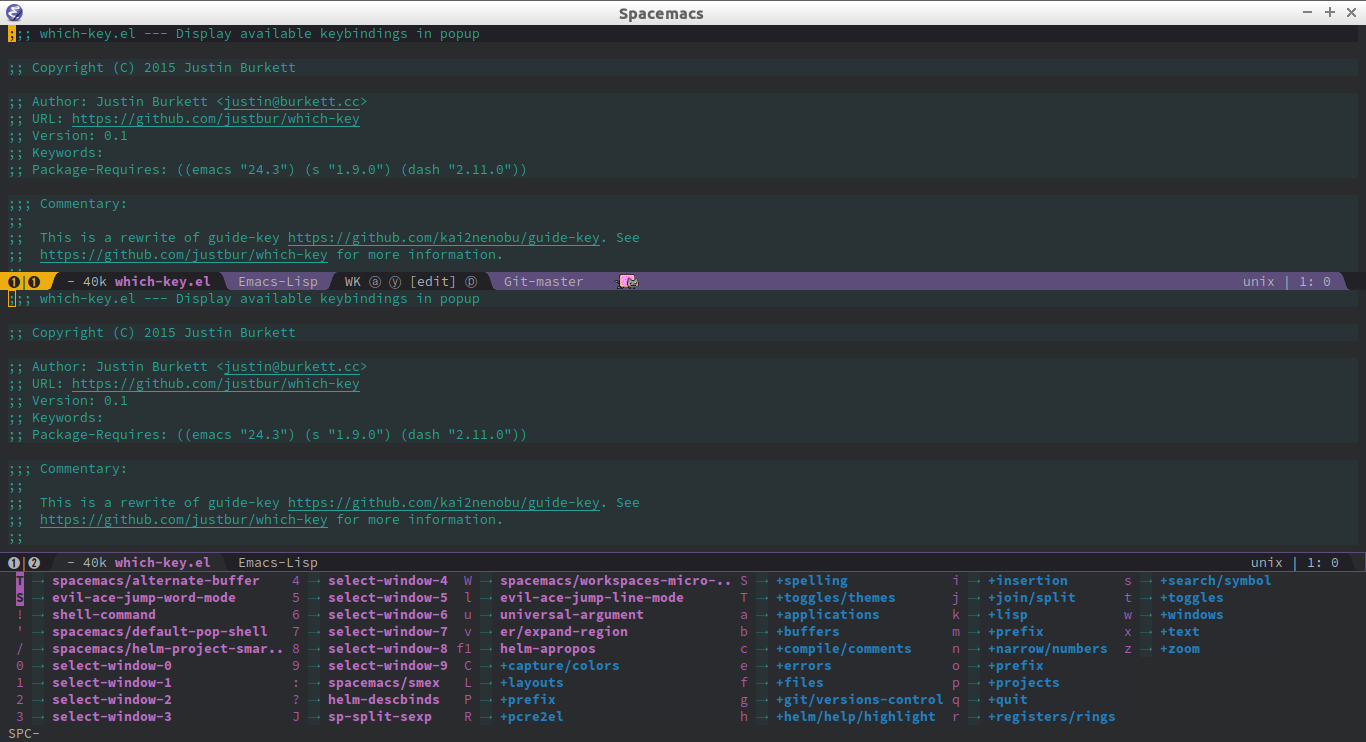Open the URL: github.com/justbur/which-key link in lower window
The height and width of the screenshot is (742, 1366).
pyautogui.click(x=215, y=384)
